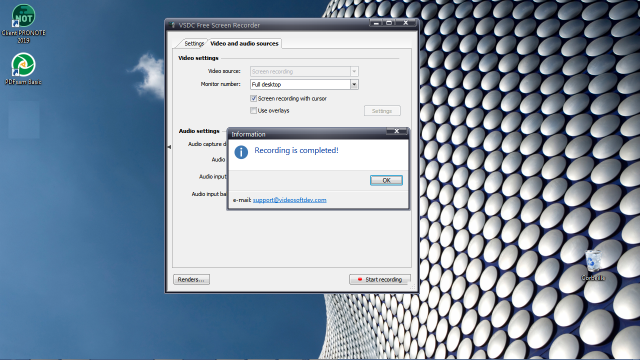
Task: Click the 'Recording is completed!' message text
Action: (296, 150)
